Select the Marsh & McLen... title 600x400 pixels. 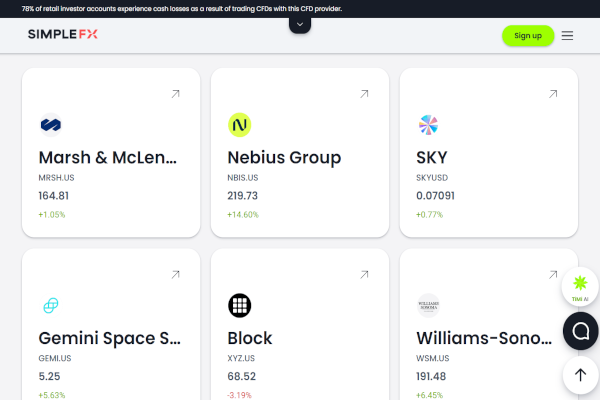pos(108,157)
